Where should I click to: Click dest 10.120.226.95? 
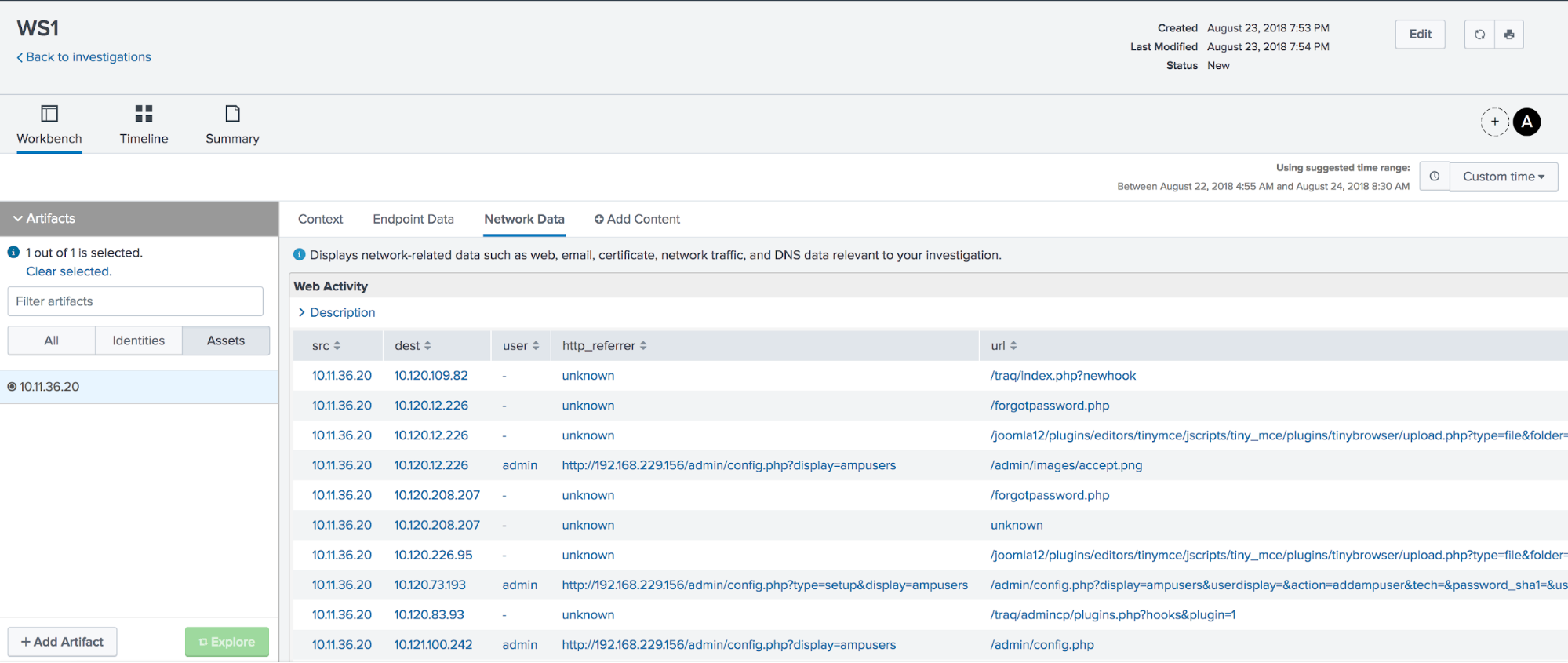434,556
